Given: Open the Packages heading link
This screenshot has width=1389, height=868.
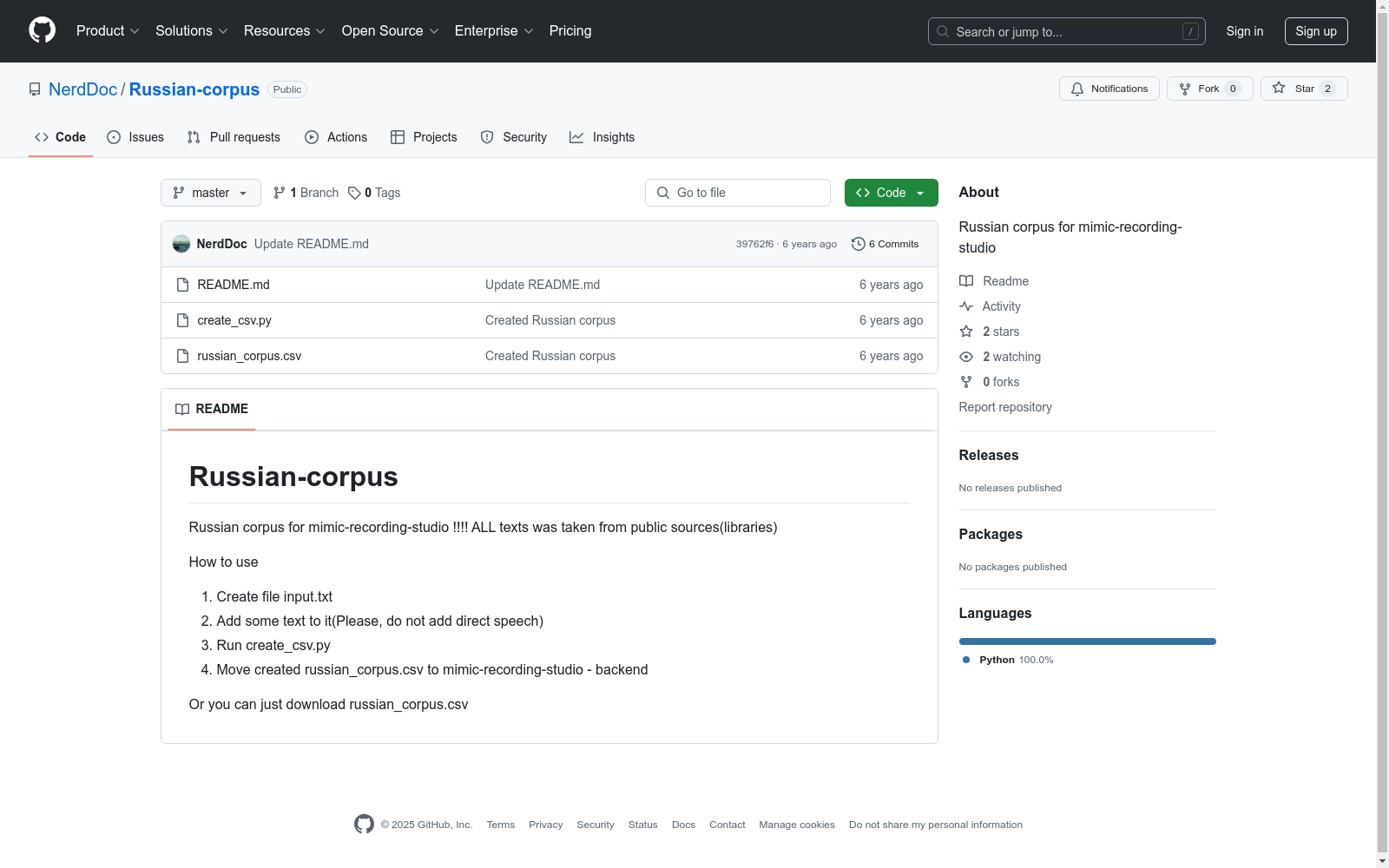Looking at the screenshot, I should pos(991,534).
